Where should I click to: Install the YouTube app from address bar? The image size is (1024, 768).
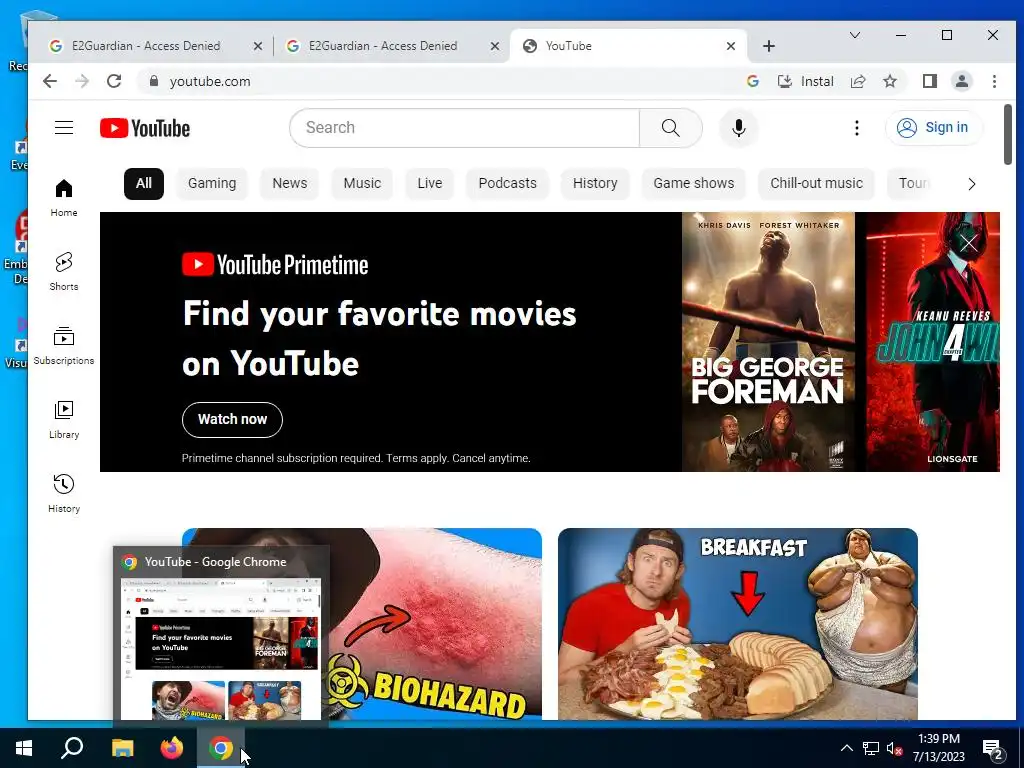tap(806, 81)
